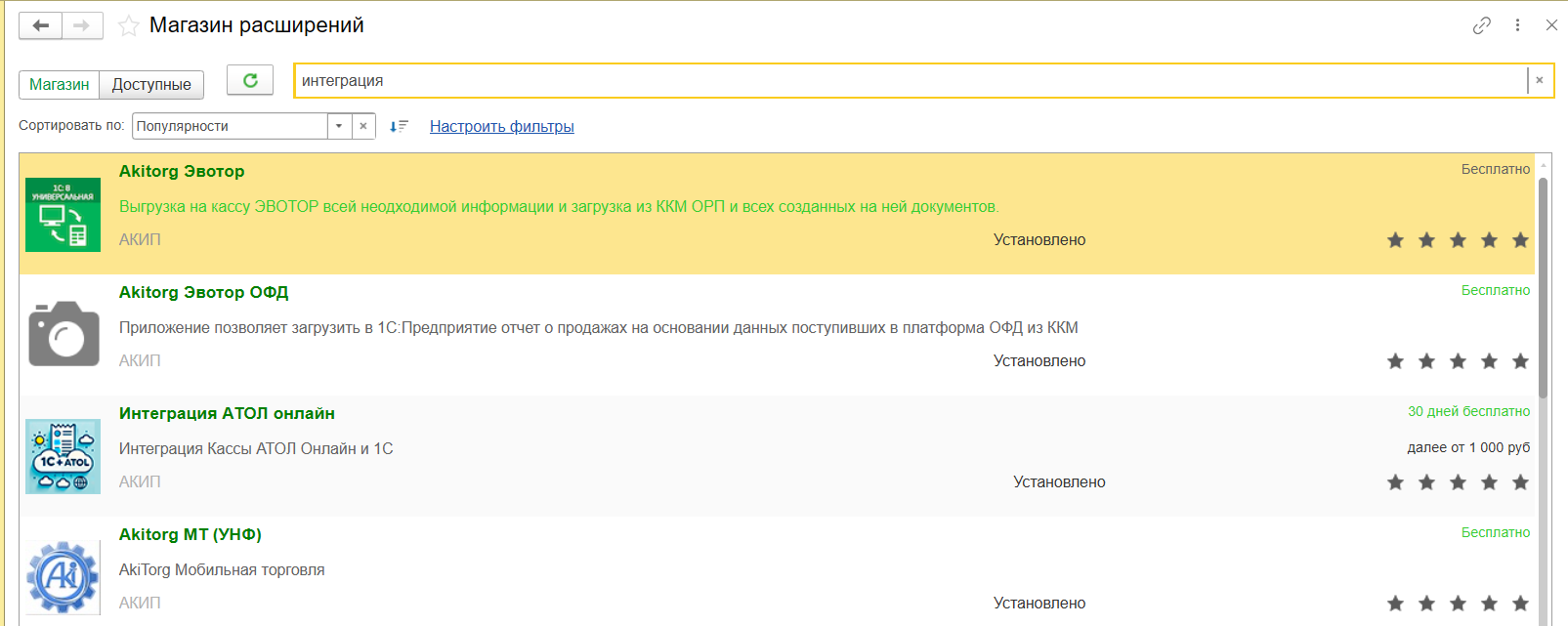The image size is (1568, 626).
Task: Open the Akitorg Эвотор ОФД extension title
Action: point(204,292)
